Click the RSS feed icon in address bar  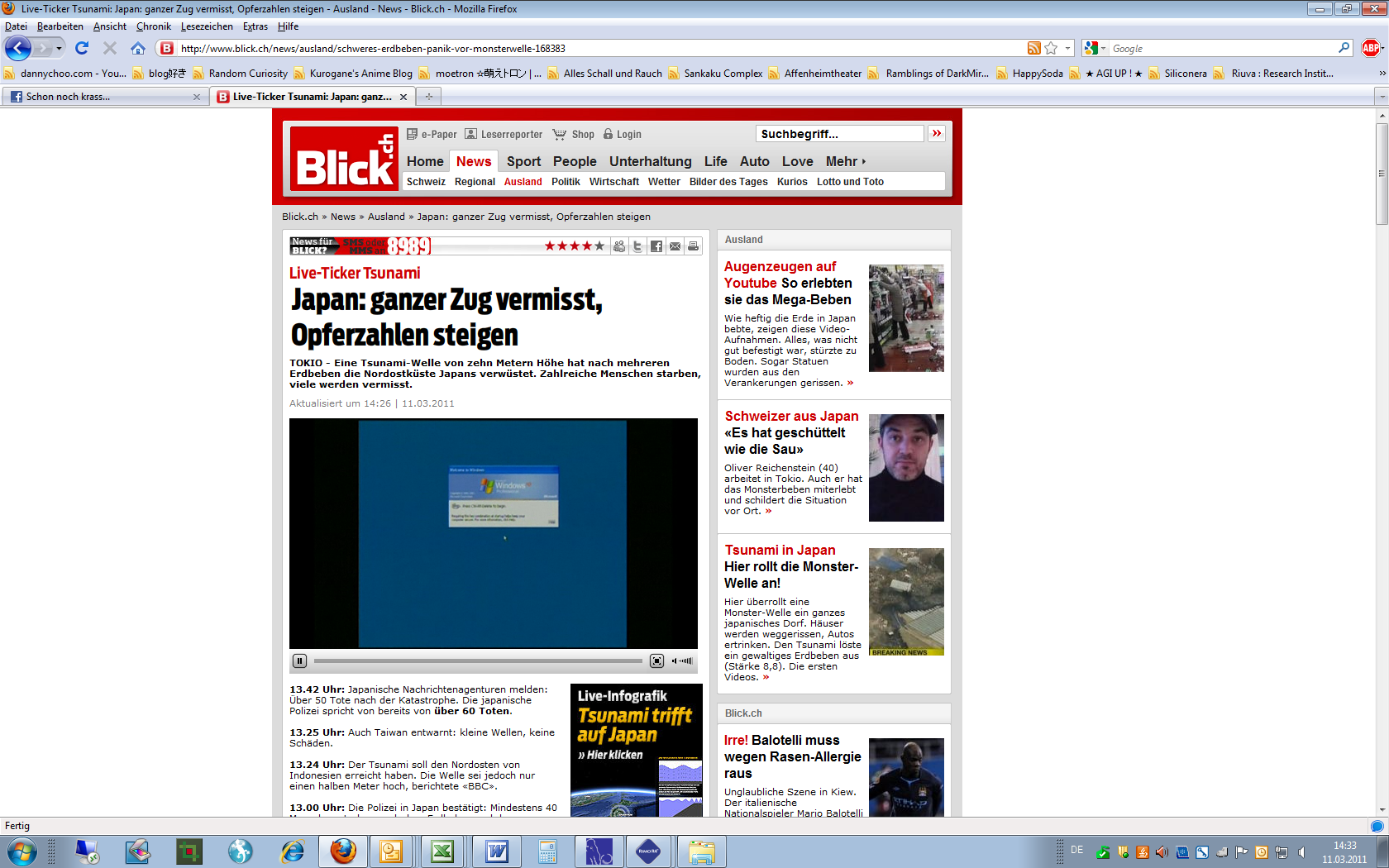[x=1034, y=48]
